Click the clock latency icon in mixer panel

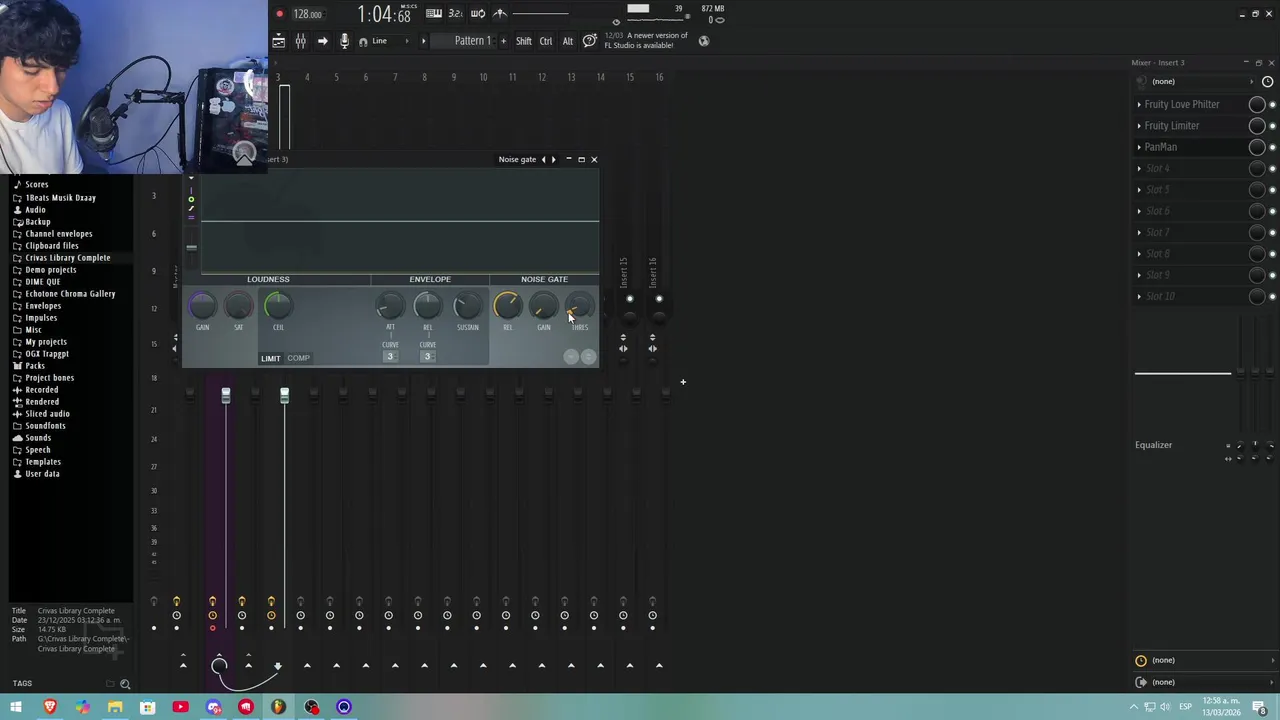pyautogui.click(x=1268, y=81)
